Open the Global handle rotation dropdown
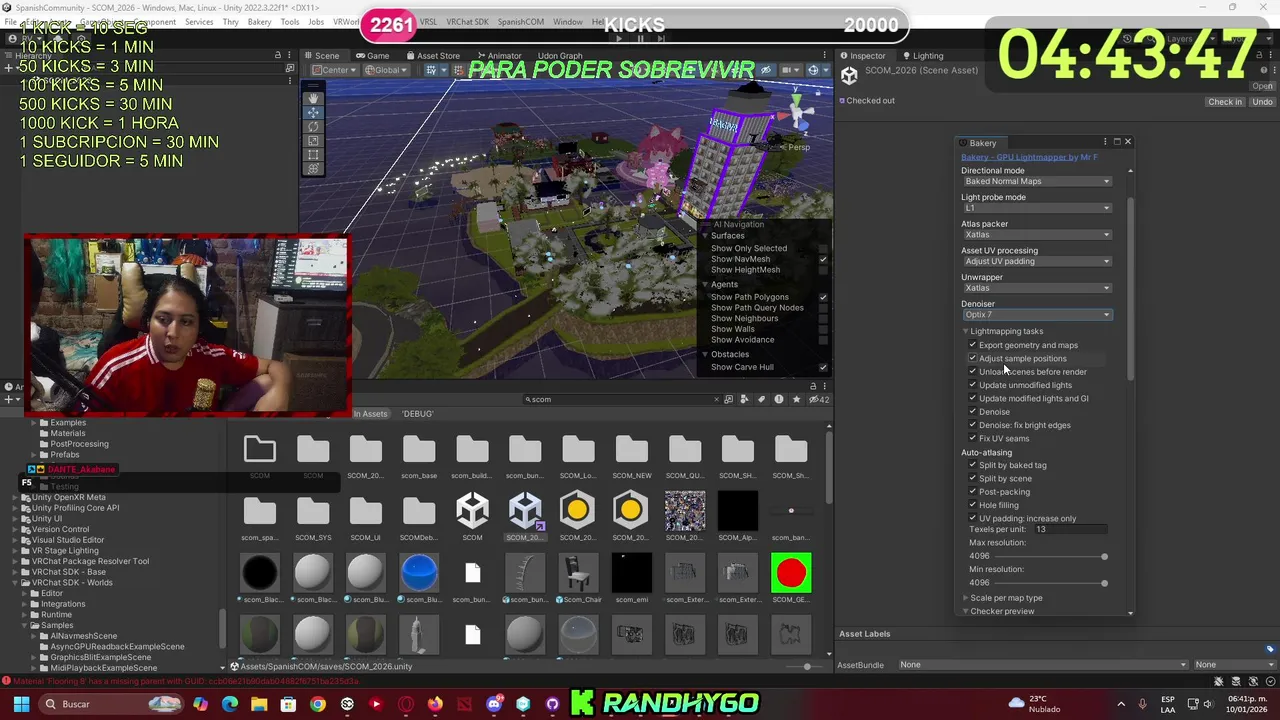The width and height of the screenshot is (1280, 720). pos(385,70)
